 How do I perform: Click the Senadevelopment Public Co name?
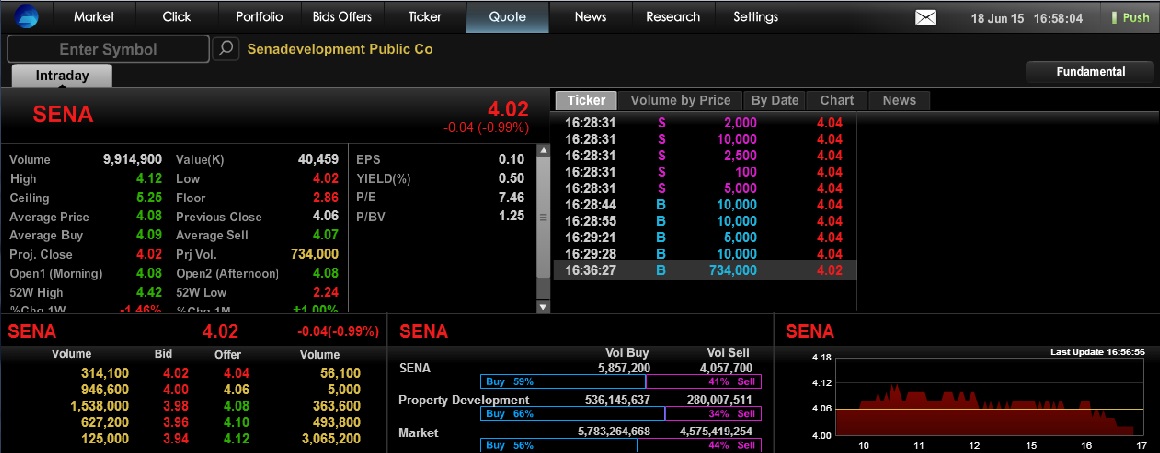click(x=340, y=50)
